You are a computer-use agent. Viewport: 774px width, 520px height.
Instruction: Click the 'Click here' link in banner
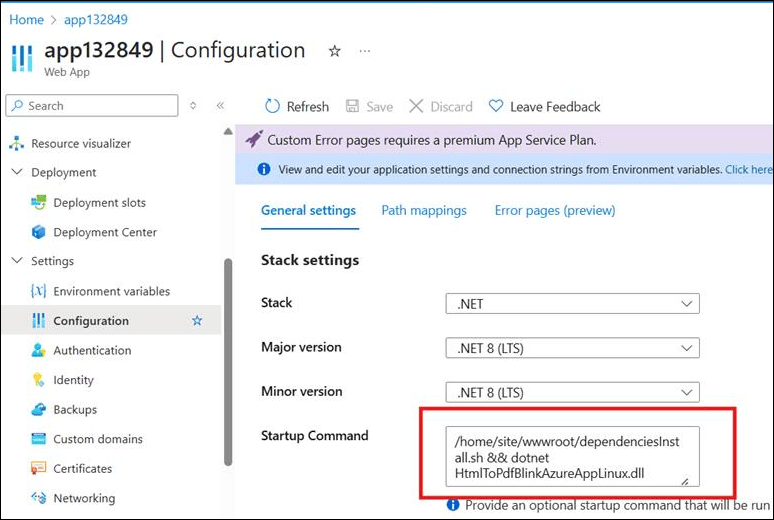pos(748,169)
